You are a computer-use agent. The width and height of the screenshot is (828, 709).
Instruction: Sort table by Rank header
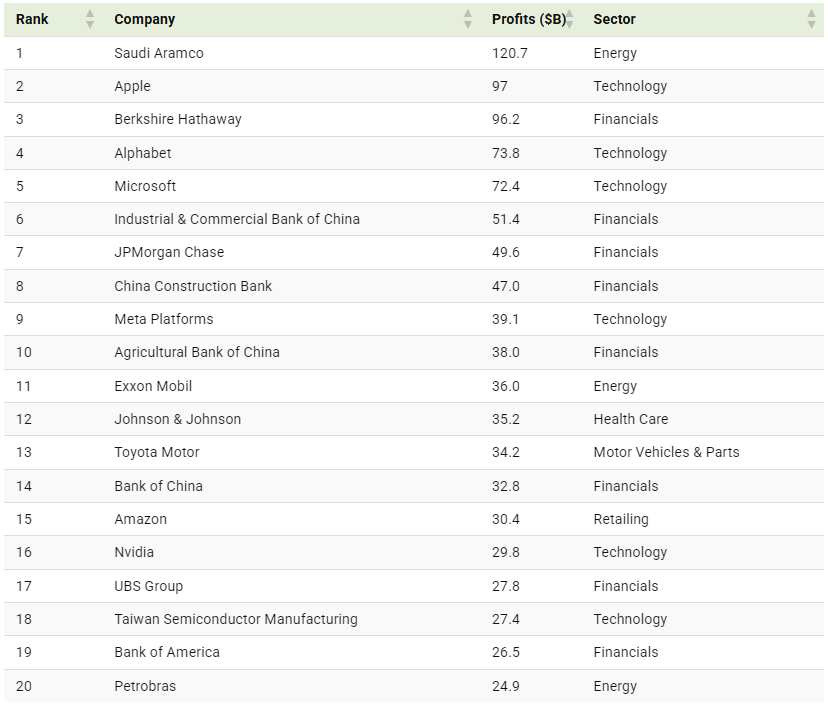click(32, 19)
